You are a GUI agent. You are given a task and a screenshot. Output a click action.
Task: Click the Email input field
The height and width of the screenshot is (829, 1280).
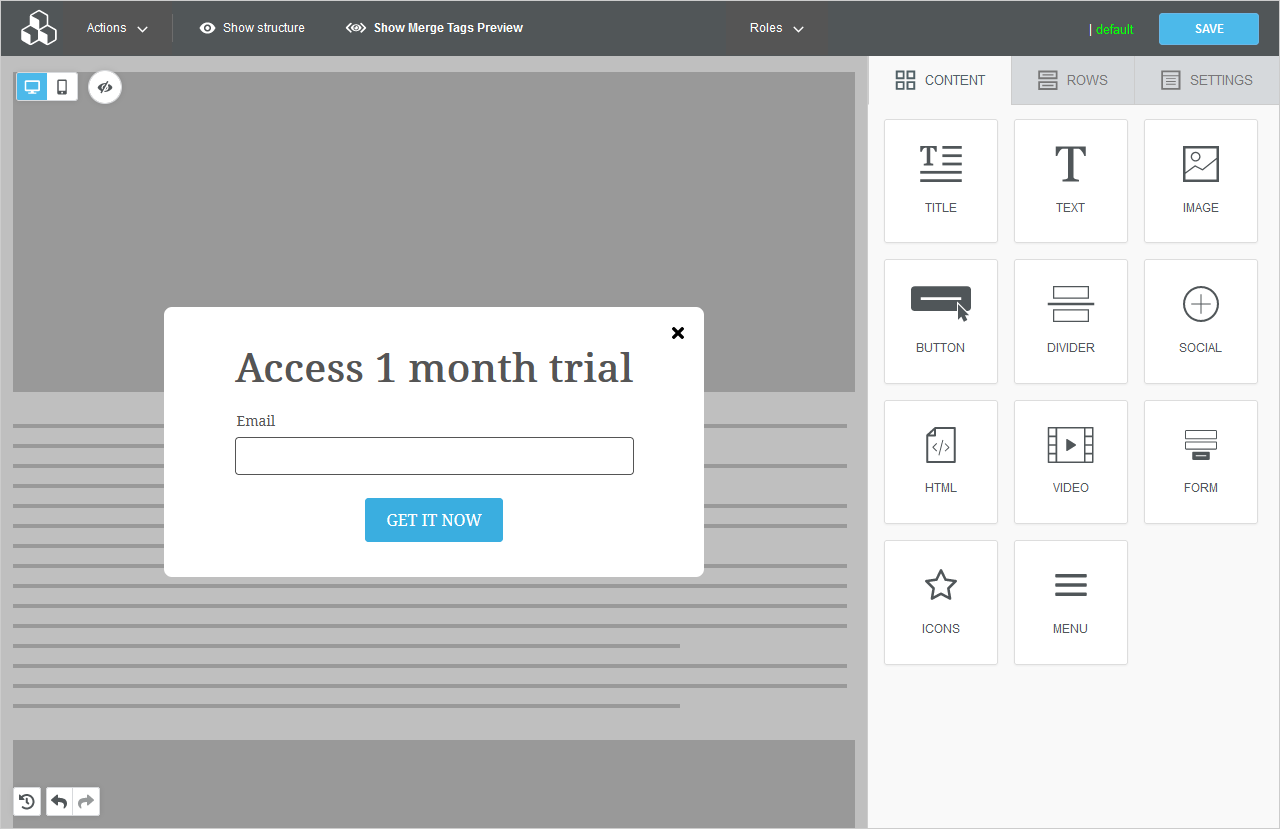click(434, 456)
